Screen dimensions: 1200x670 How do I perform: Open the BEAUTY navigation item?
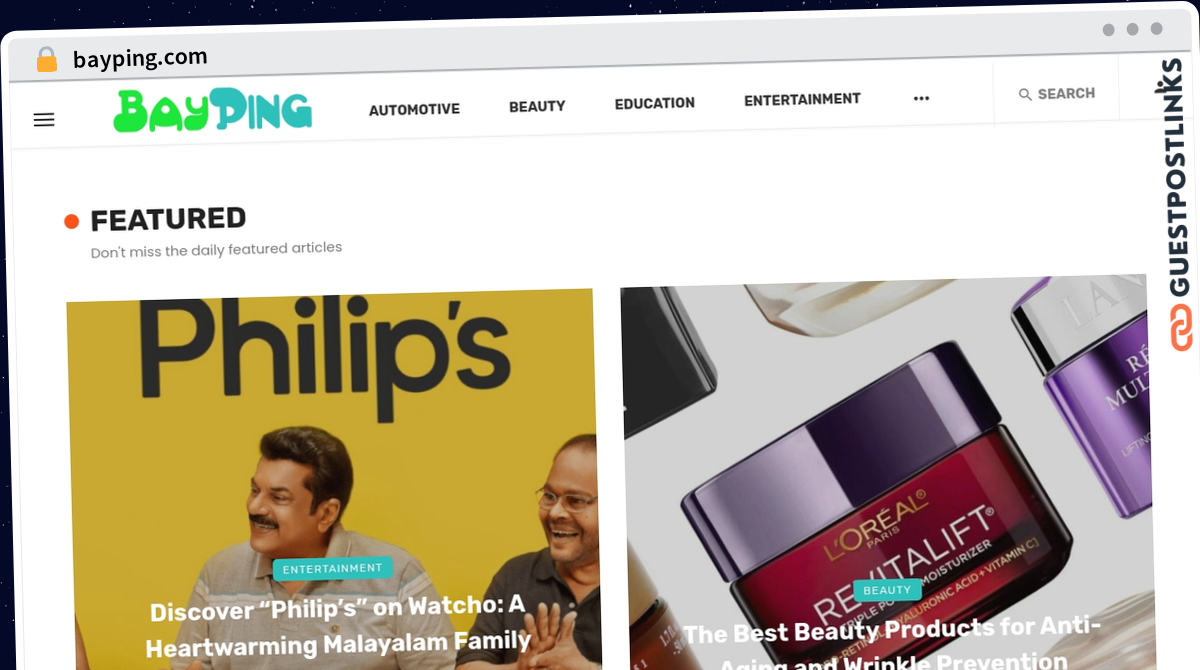pos(537,106)
